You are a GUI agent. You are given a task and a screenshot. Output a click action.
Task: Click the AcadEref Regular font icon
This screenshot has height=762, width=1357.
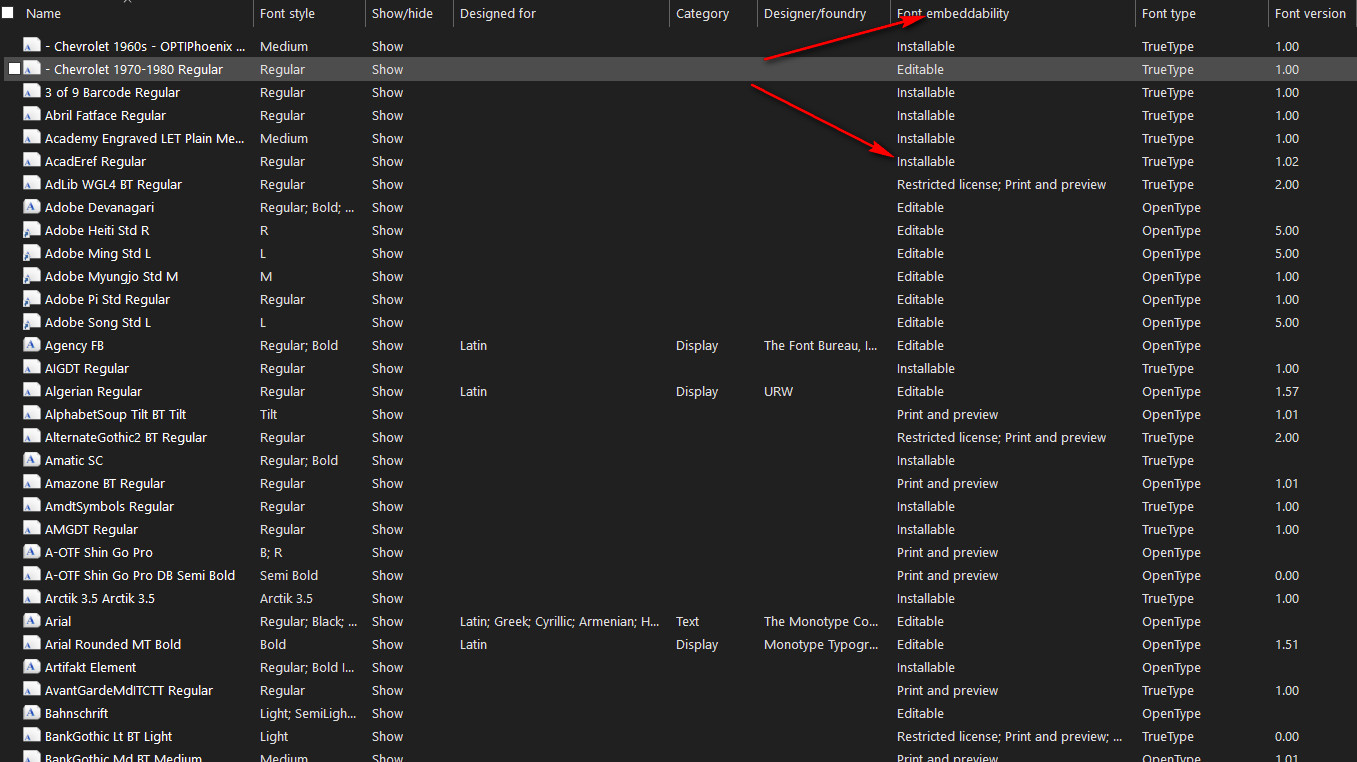coord(32,161)
